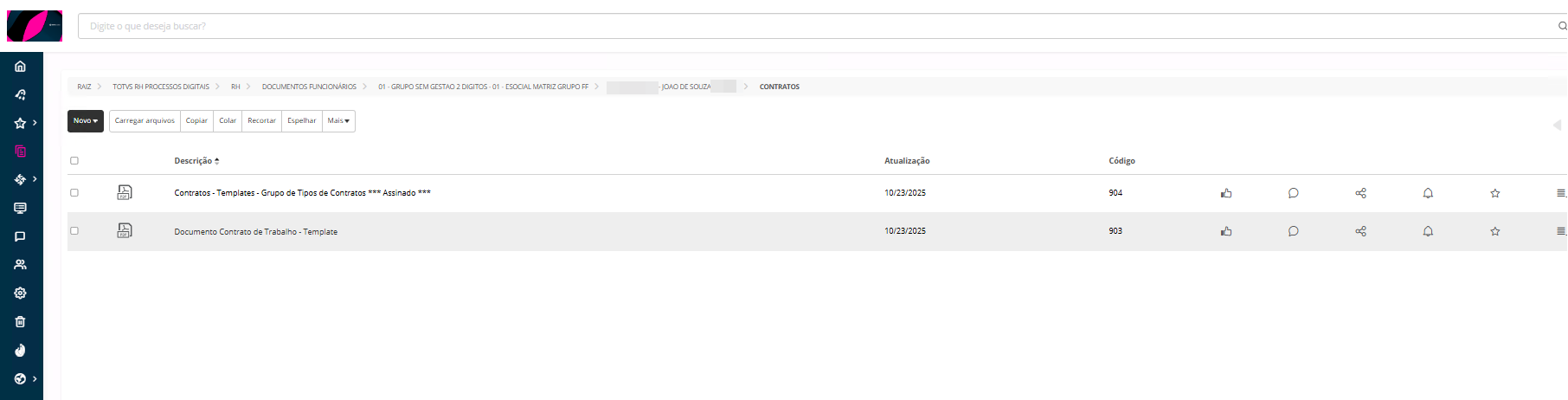This screenshot has height=400, width=1568.
Task: Expand the processes chevron in the sidebar
Action: pos(35,179)
